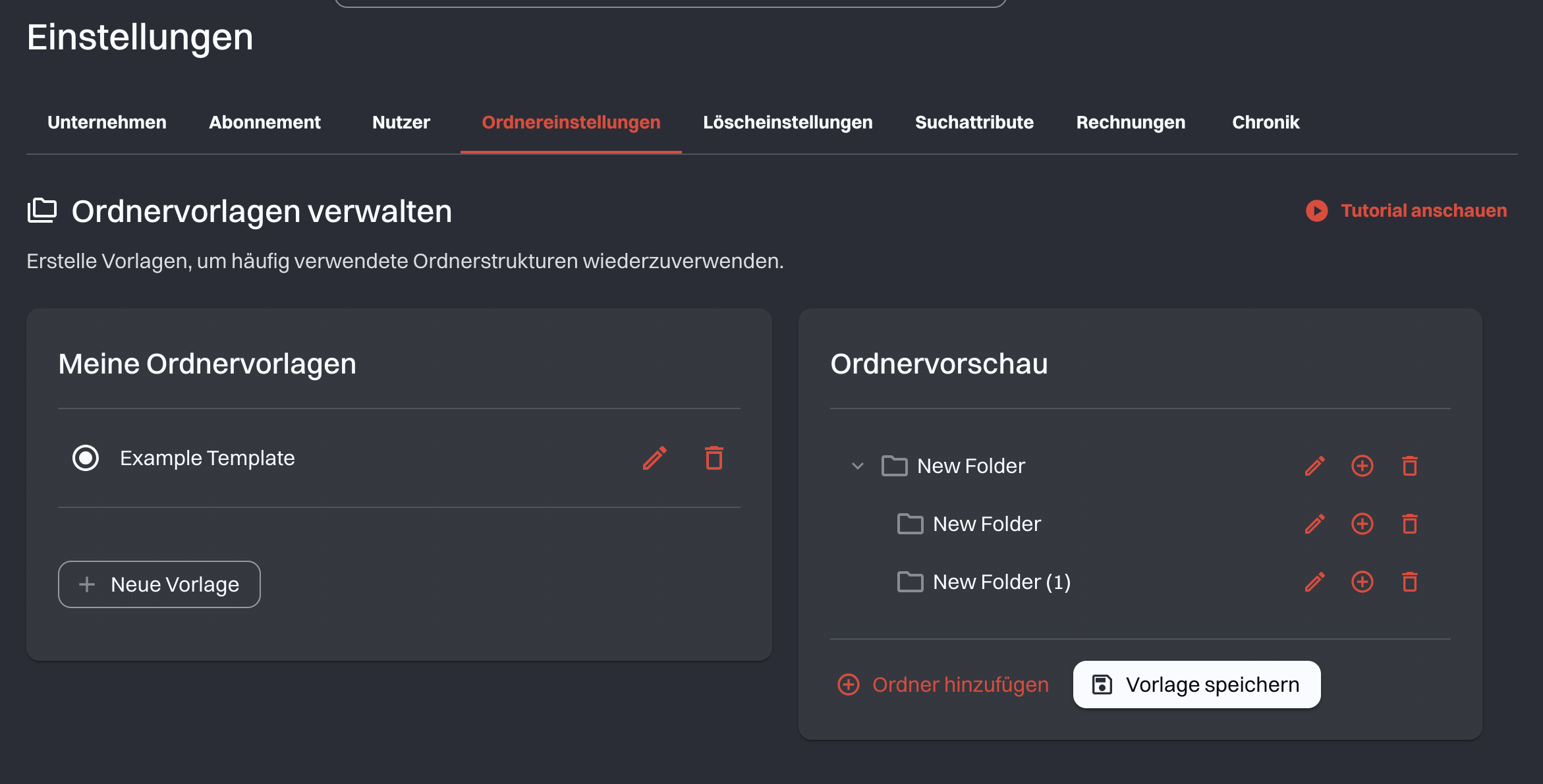Delete the Example Template trash icon
The height and width of the screenshot is (784, 1543).
pos(714,458)
